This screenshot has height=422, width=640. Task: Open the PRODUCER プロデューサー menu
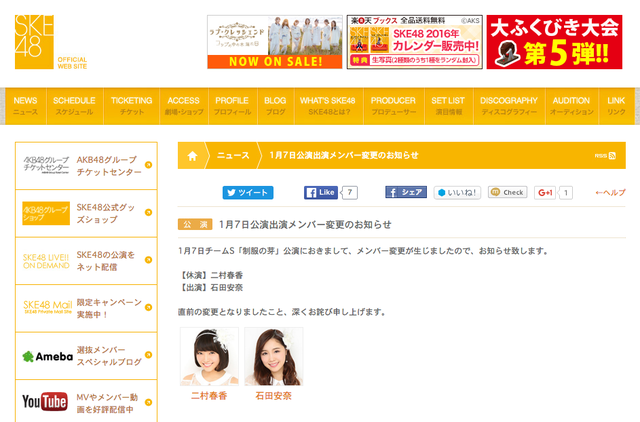coord(393,106)
